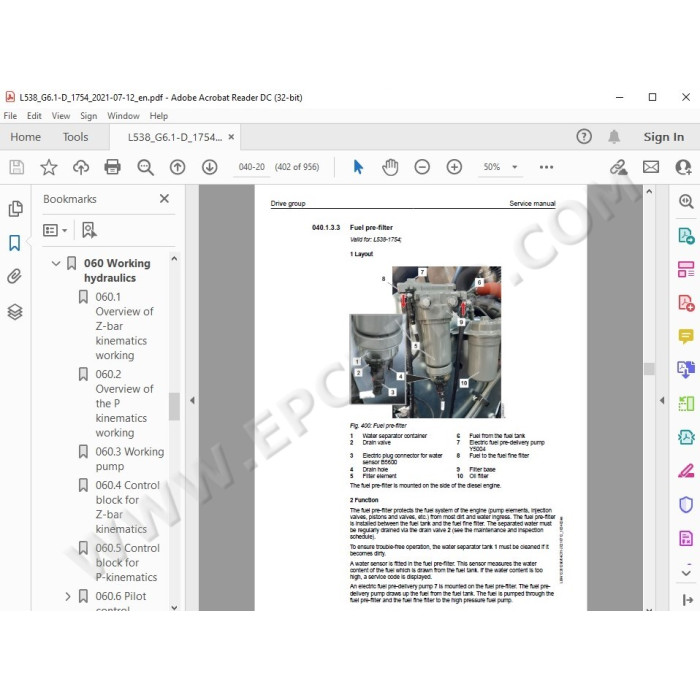
Task: Open Export PDF tool
Action: (686, 236)
